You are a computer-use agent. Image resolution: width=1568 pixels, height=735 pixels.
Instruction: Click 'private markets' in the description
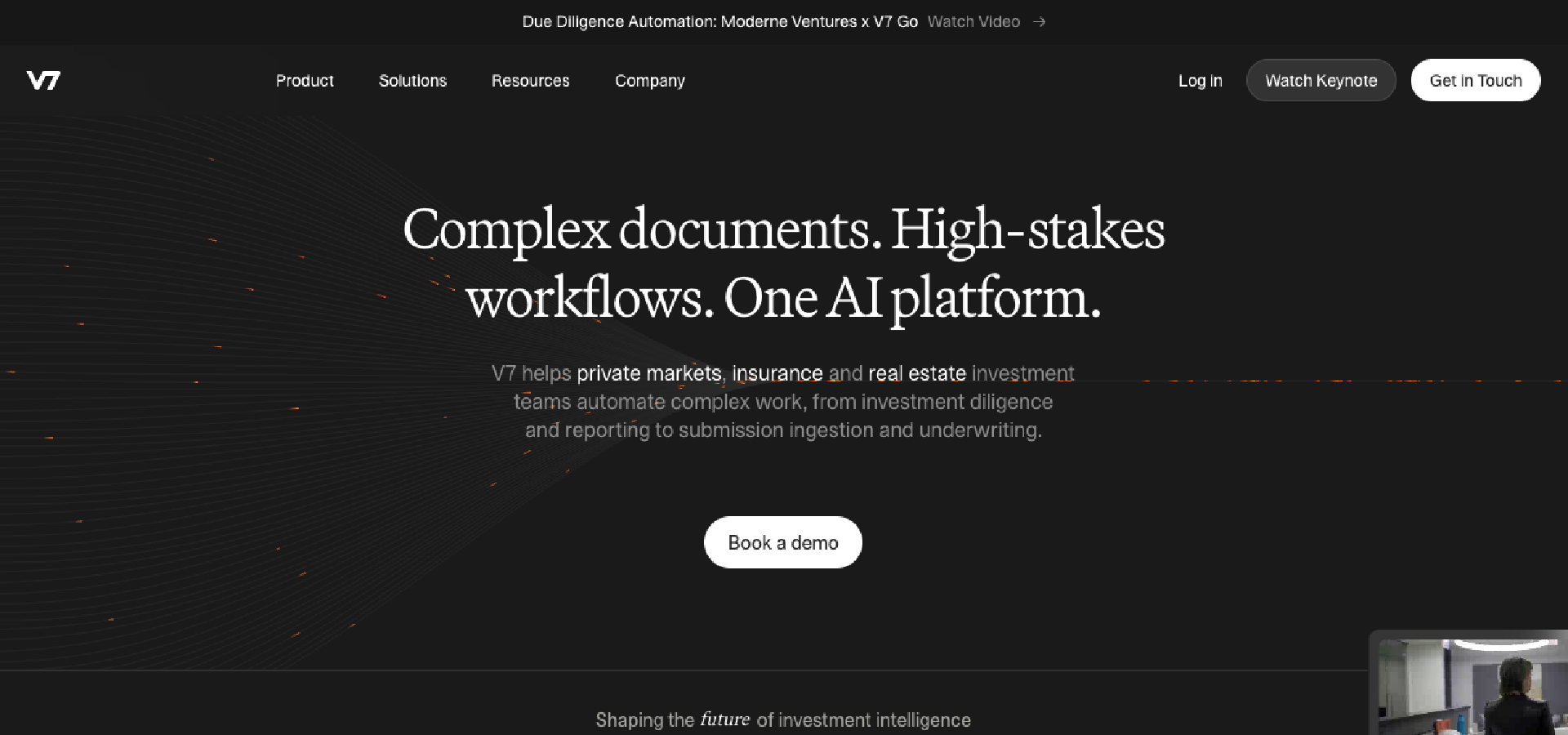click(649, 373)
